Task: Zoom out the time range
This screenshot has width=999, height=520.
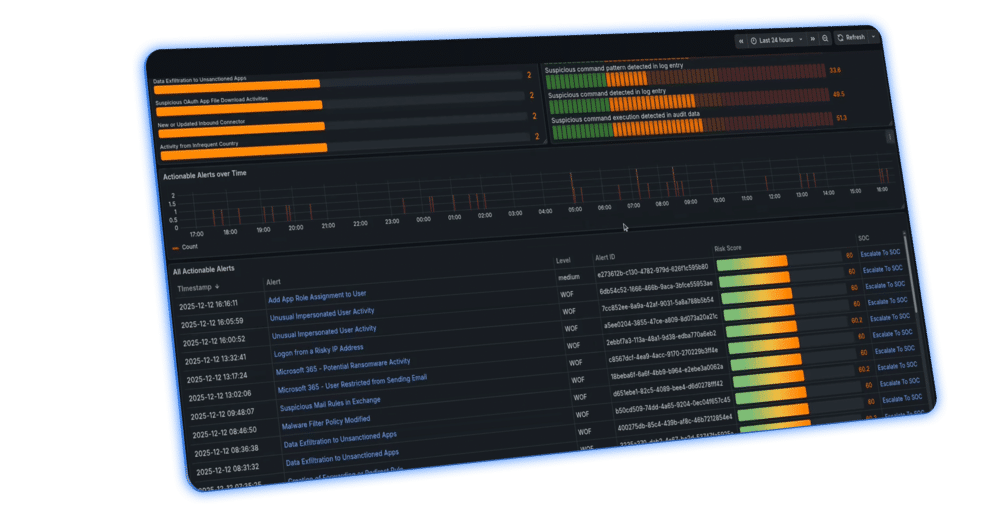Action: [825, 38]
